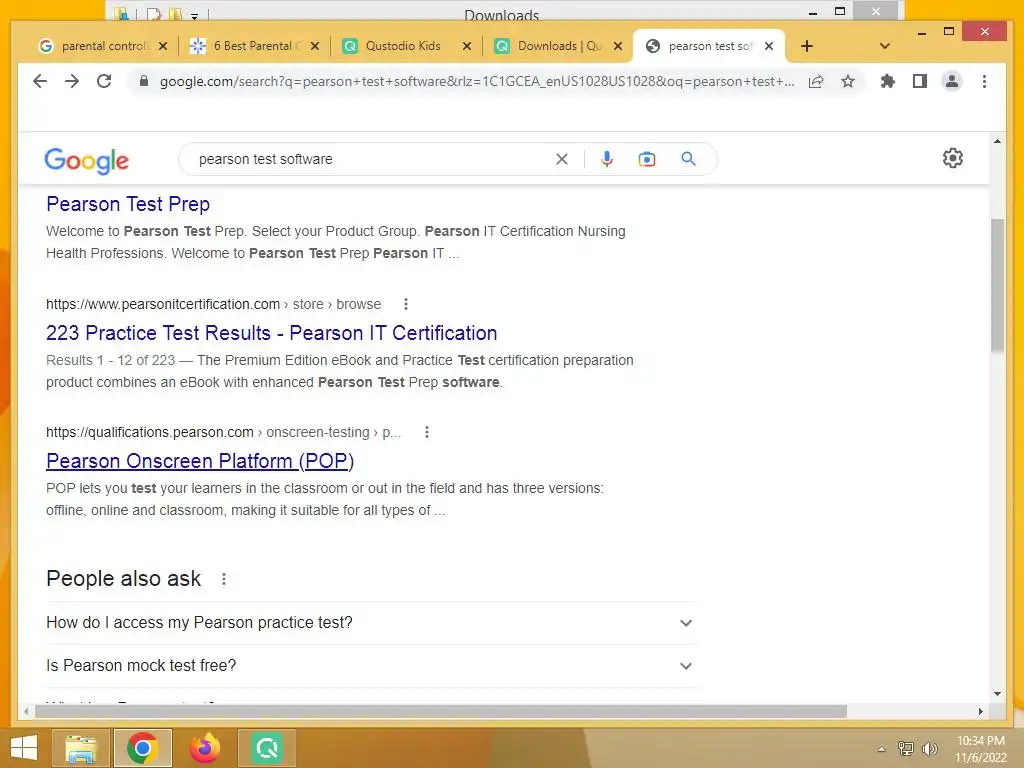Open volume control in system tray
This screenshot has width=1024, height=768.
coord(929,749)
